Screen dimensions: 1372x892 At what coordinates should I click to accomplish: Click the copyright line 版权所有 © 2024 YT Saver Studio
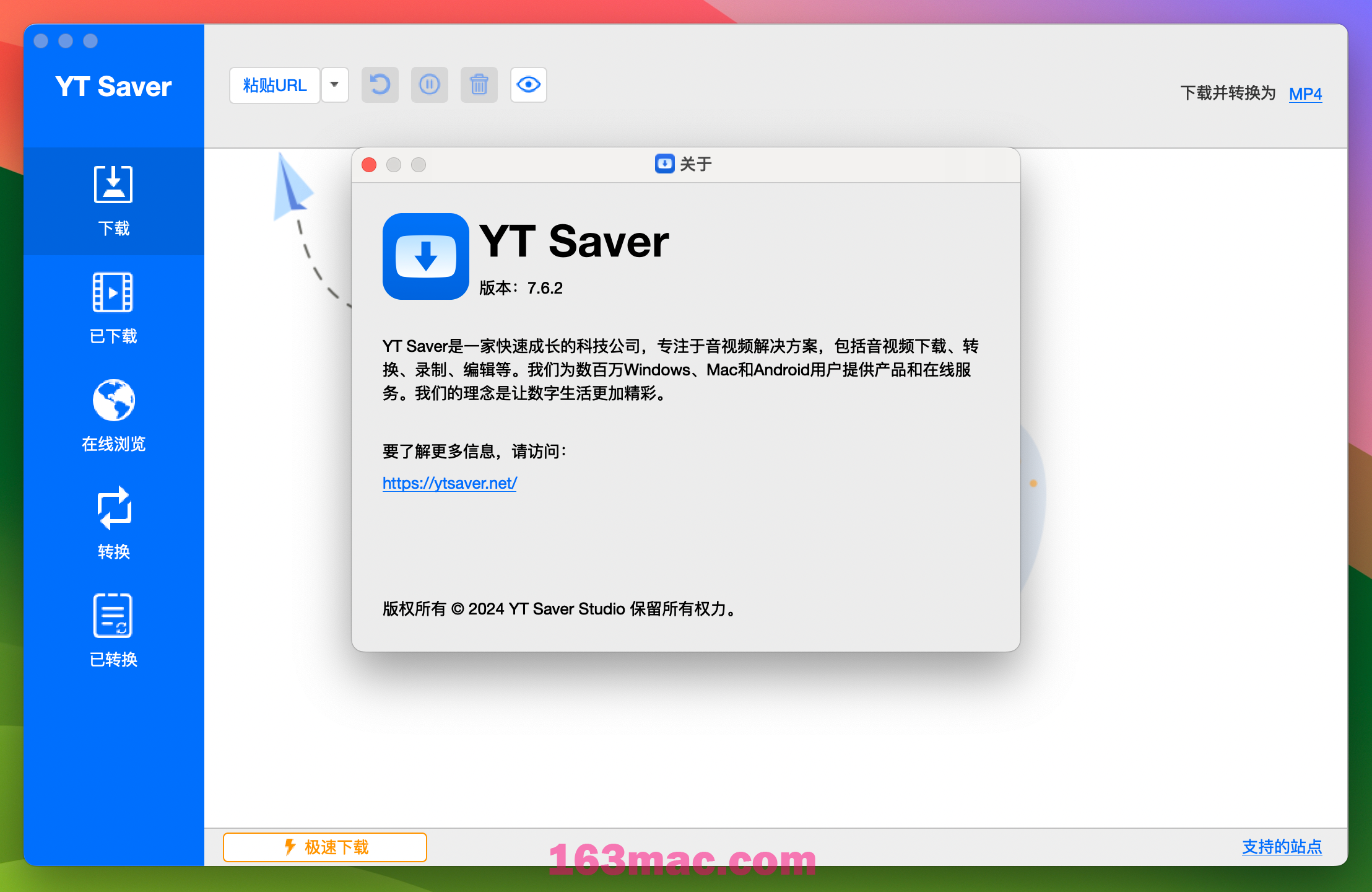(x=560, y=609)
